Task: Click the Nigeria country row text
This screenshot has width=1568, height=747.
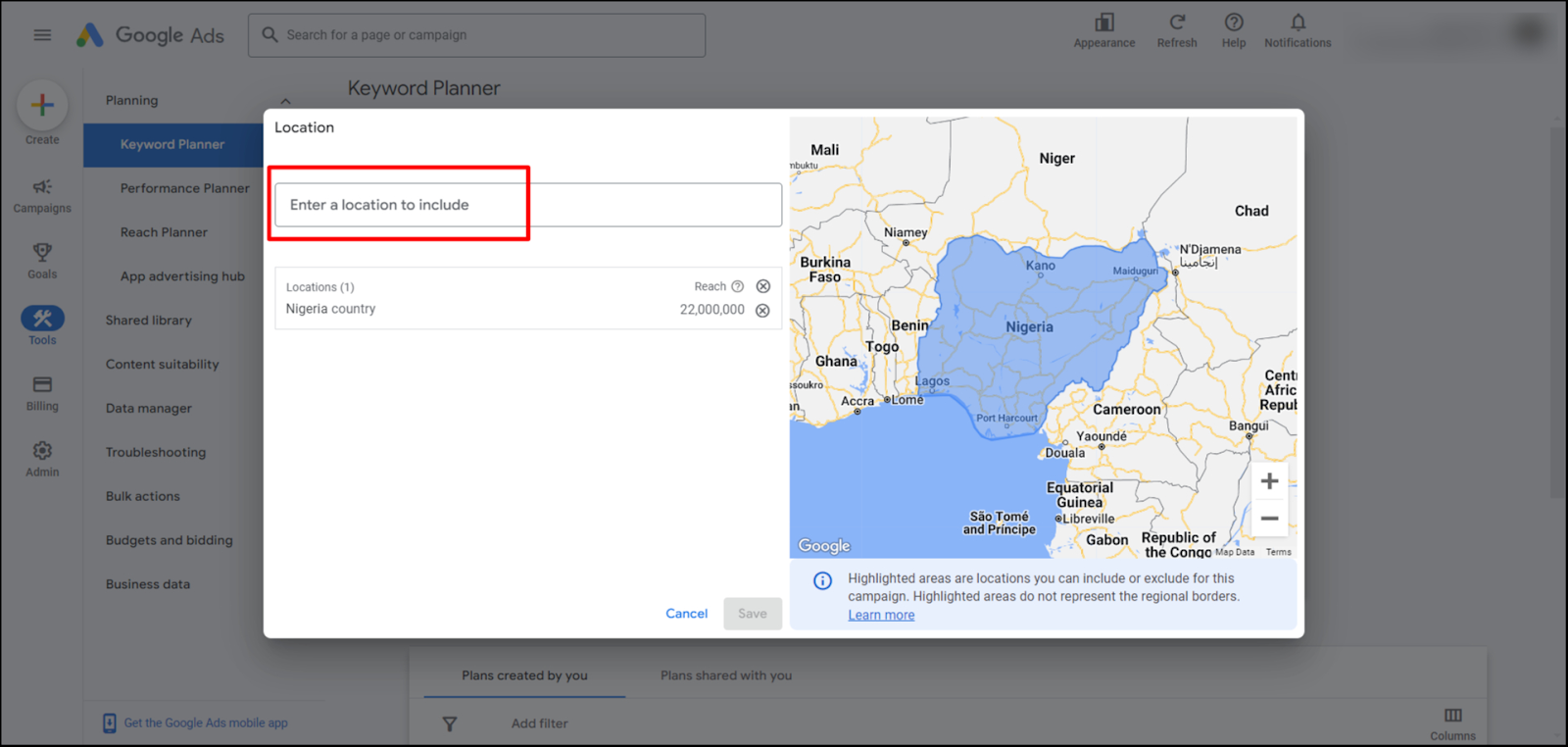Action: (330, 309)
